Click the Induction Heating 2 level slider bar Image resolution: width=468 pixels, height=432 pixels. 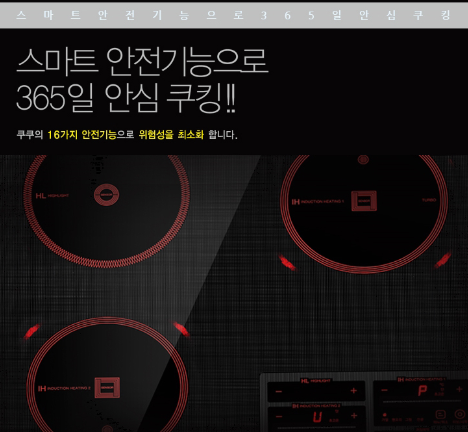pyautogui.click(x=317, y=427)
